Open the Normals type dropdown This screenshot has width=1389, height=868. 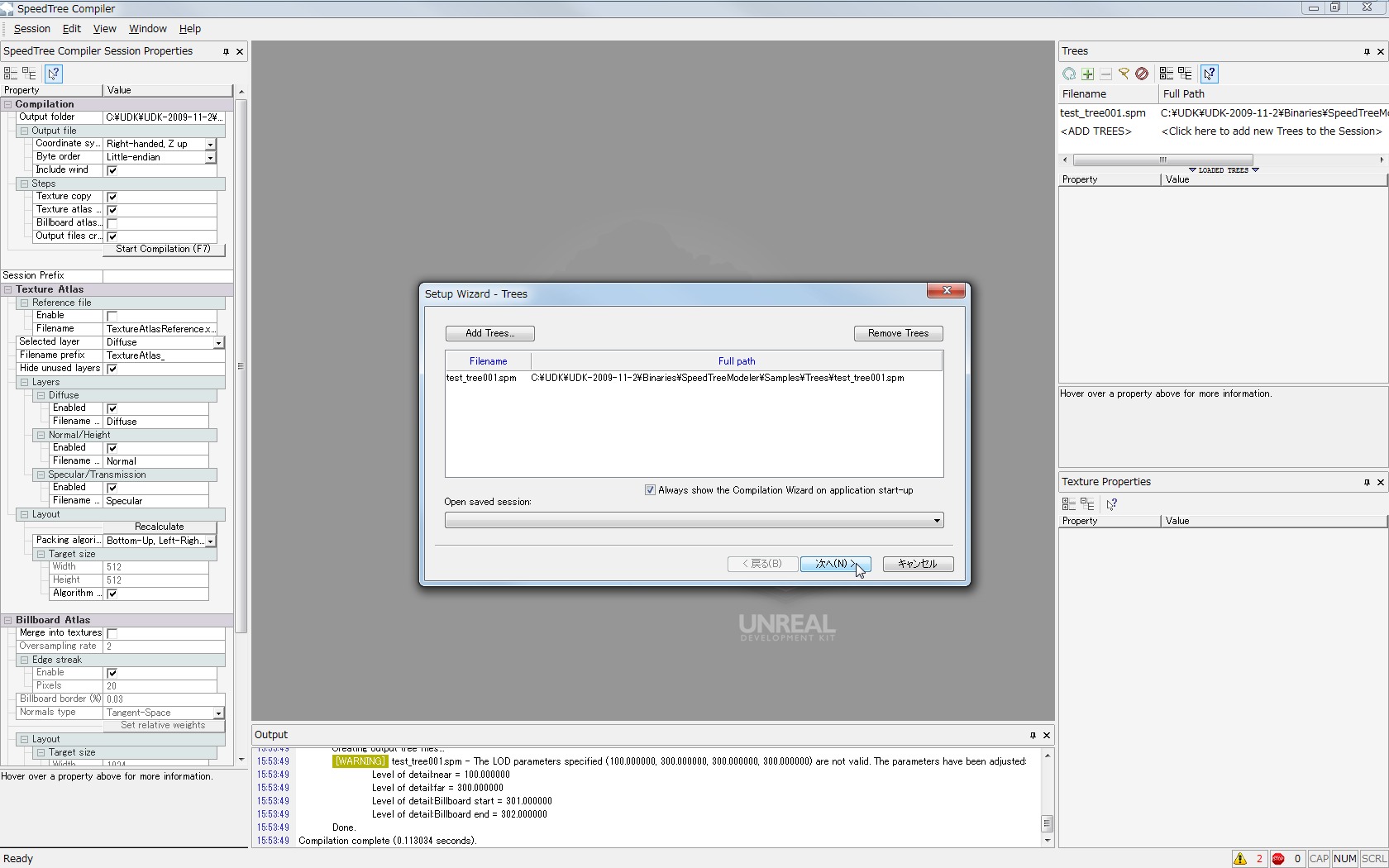(x=219, y=713)
